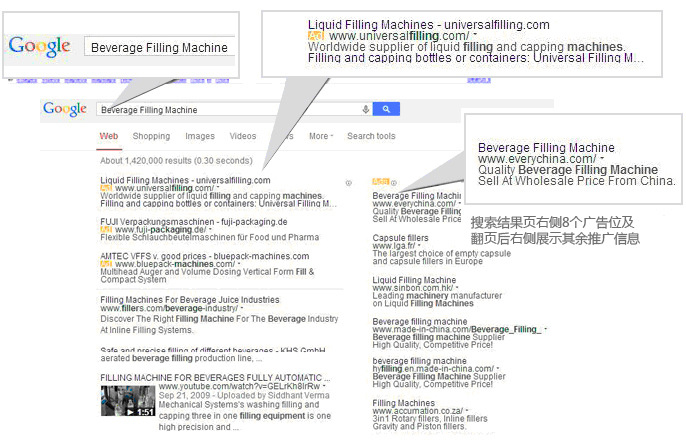Click the Google logo beside the search box
686x440 pixels.
64,108
